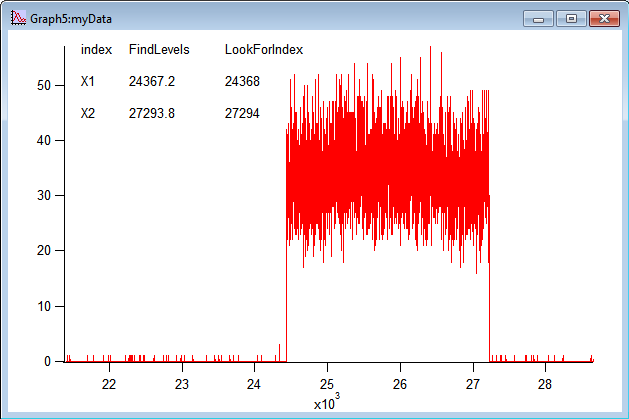Click the value 27294
The height and width of the screenshot is (419, 629).
[242, 113]
